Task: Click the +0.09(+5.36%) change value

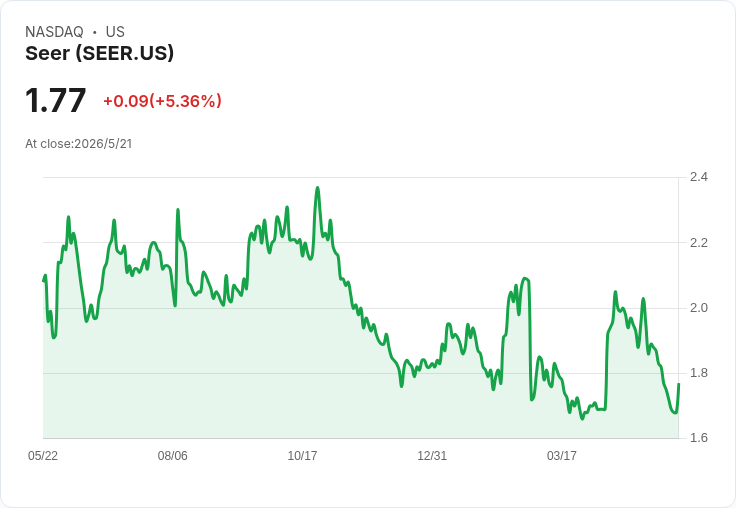Action: [x=162, y=101]
